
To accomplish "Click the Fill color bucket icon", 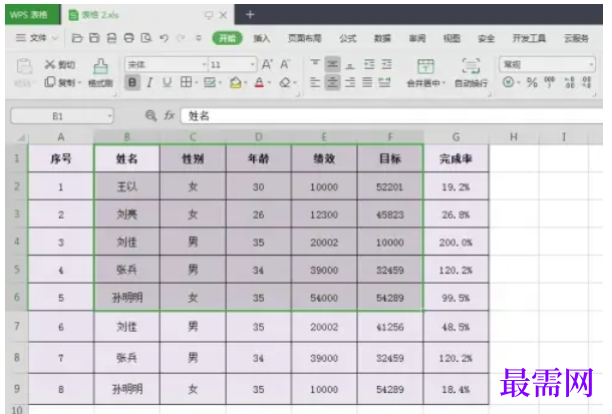I will [235, 82].
